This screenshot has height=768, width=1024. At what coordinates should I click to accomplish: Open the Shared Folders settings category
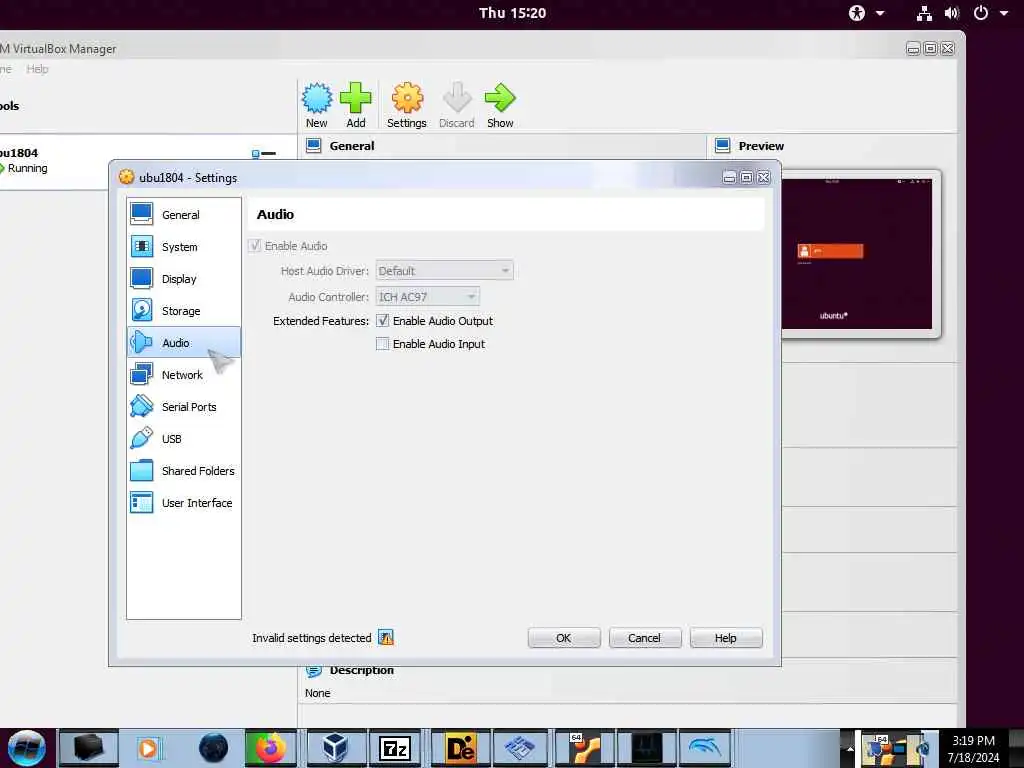(184, 471)
